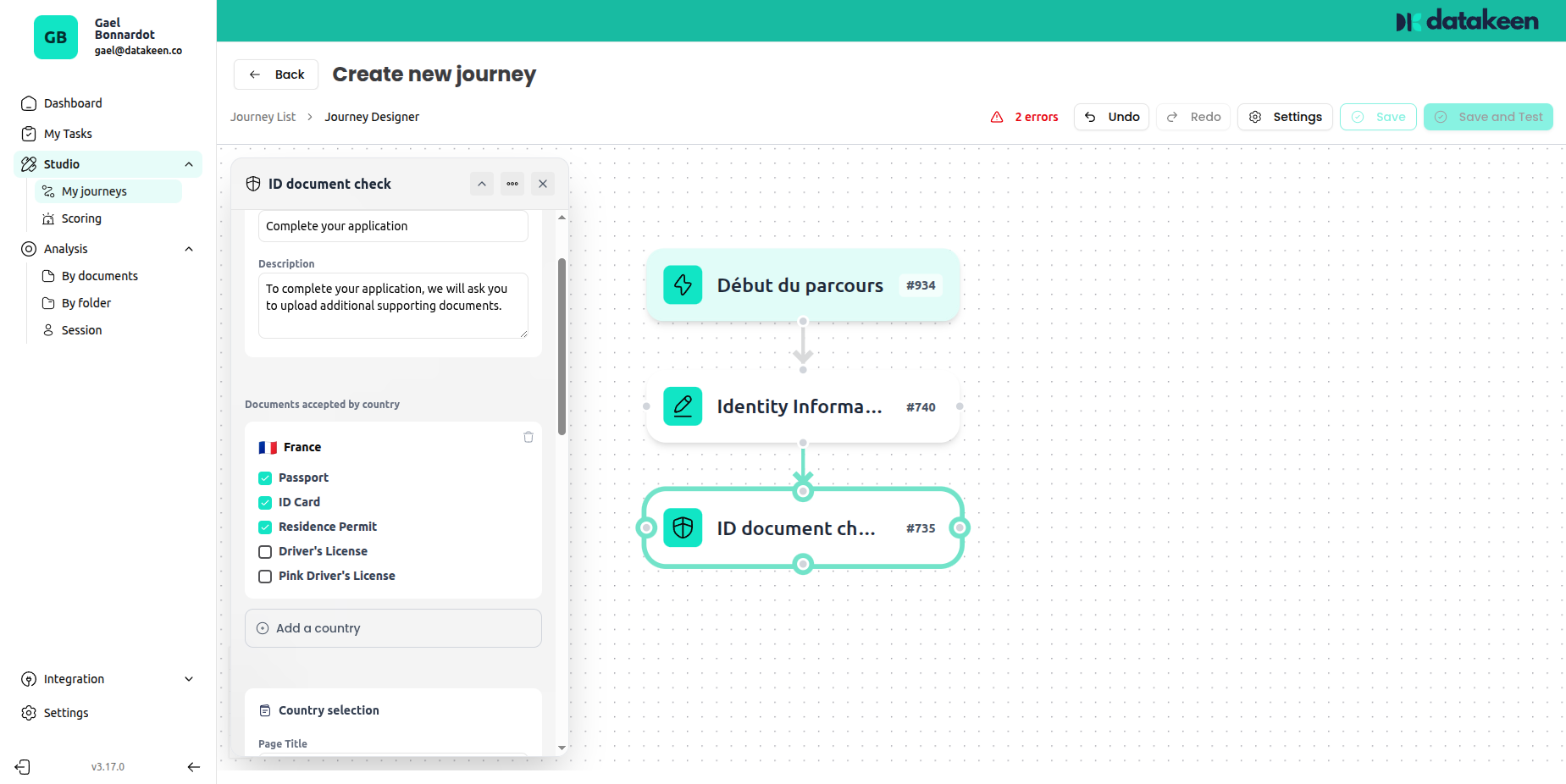
Task: Expand the Integration section
Action: [x=189, y=678]
